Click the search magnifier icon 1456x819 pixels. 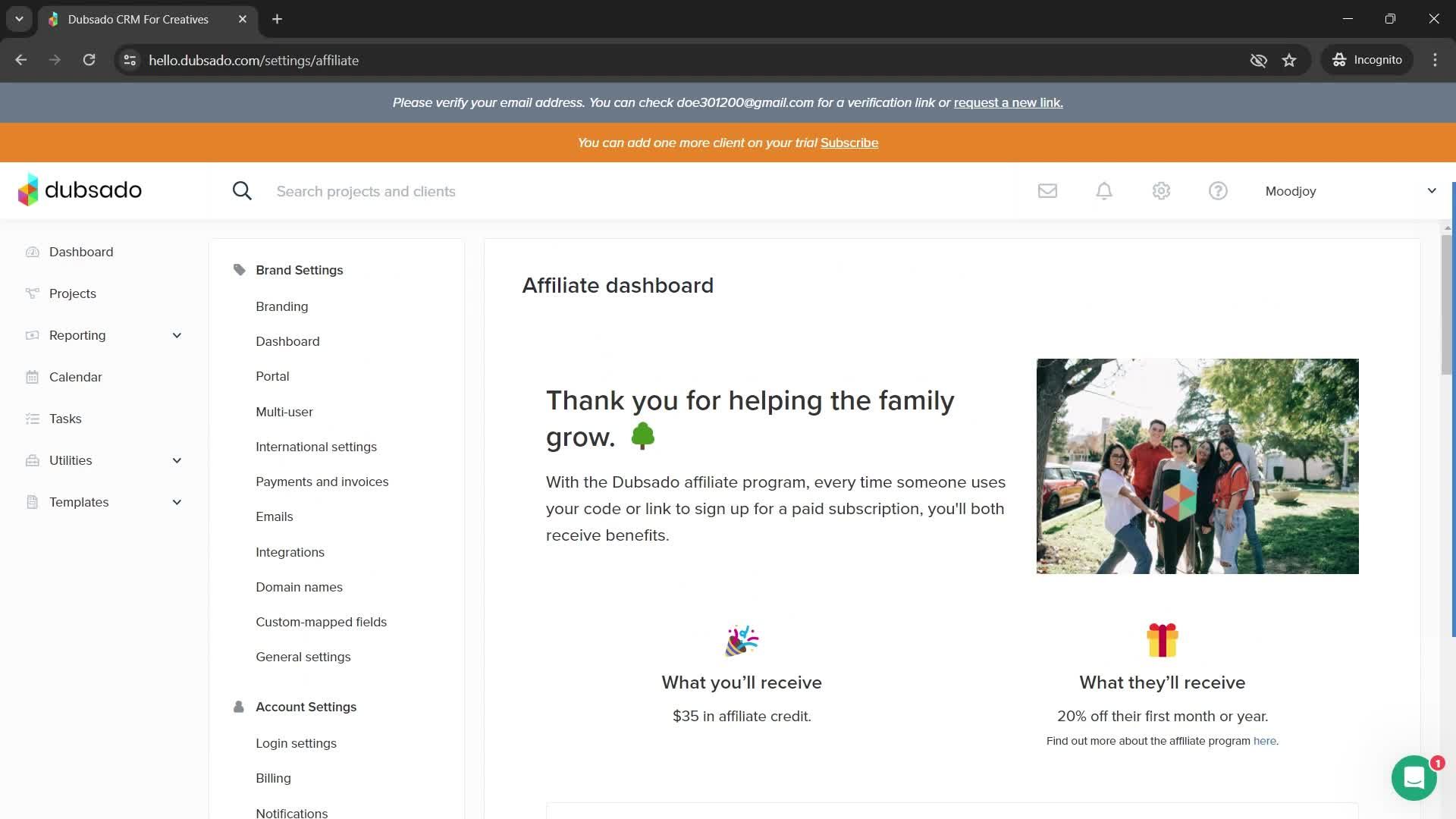pyautogui.click(x=242, y=191)
